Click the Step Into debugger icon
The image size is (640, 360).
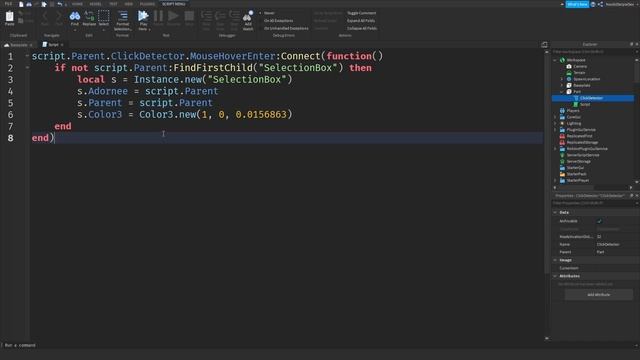pyautogui.click(x=206, y=16)
